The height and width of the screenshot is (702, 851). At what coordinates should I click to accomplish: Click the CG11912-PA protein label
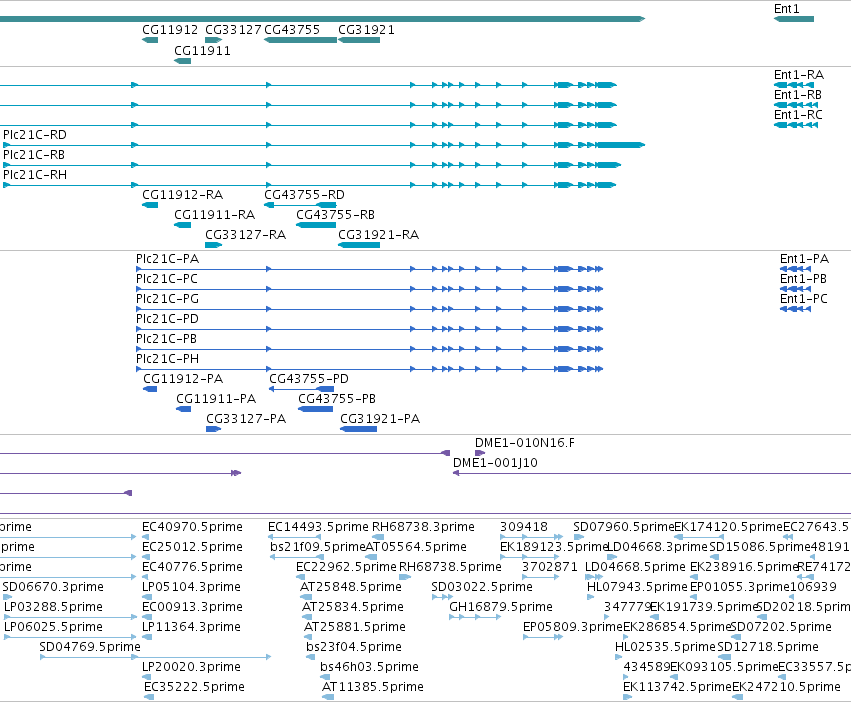click(x=183, y=379)
